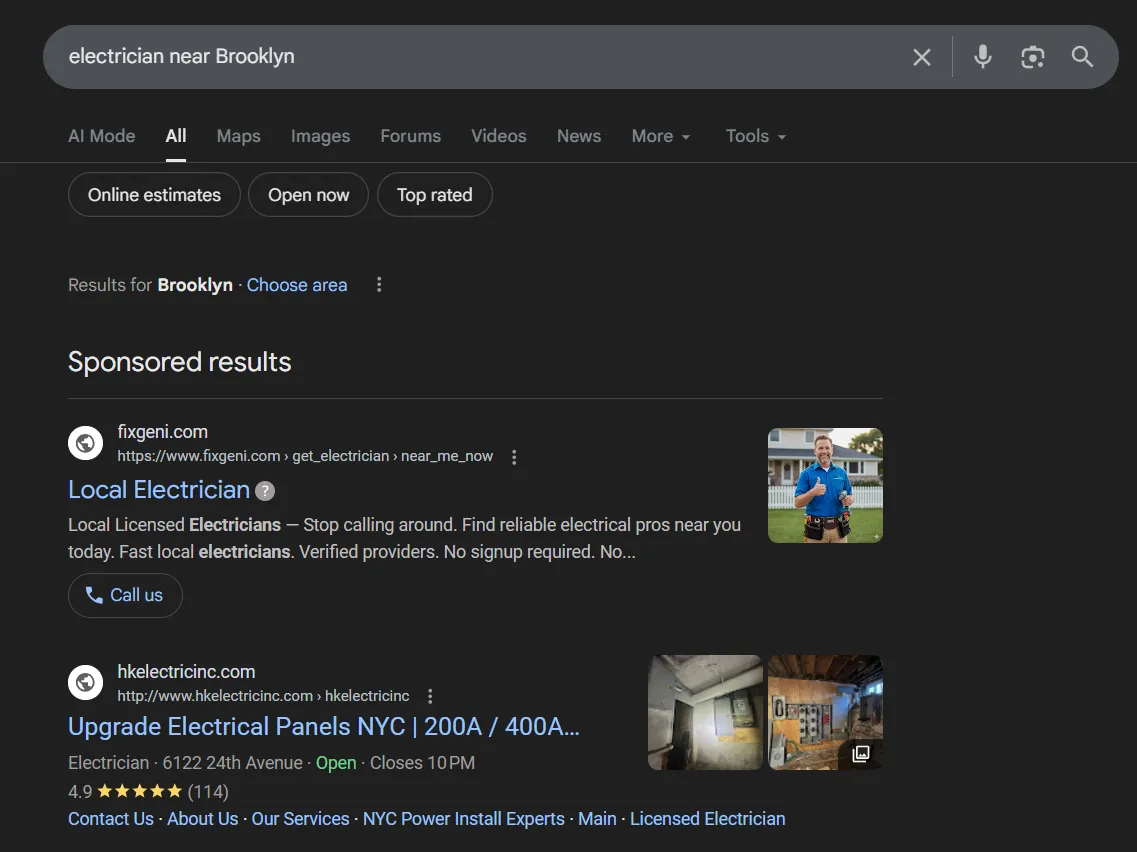Click the Our Services sitelink
1137x852 pixels.
[x=300, y=819]
